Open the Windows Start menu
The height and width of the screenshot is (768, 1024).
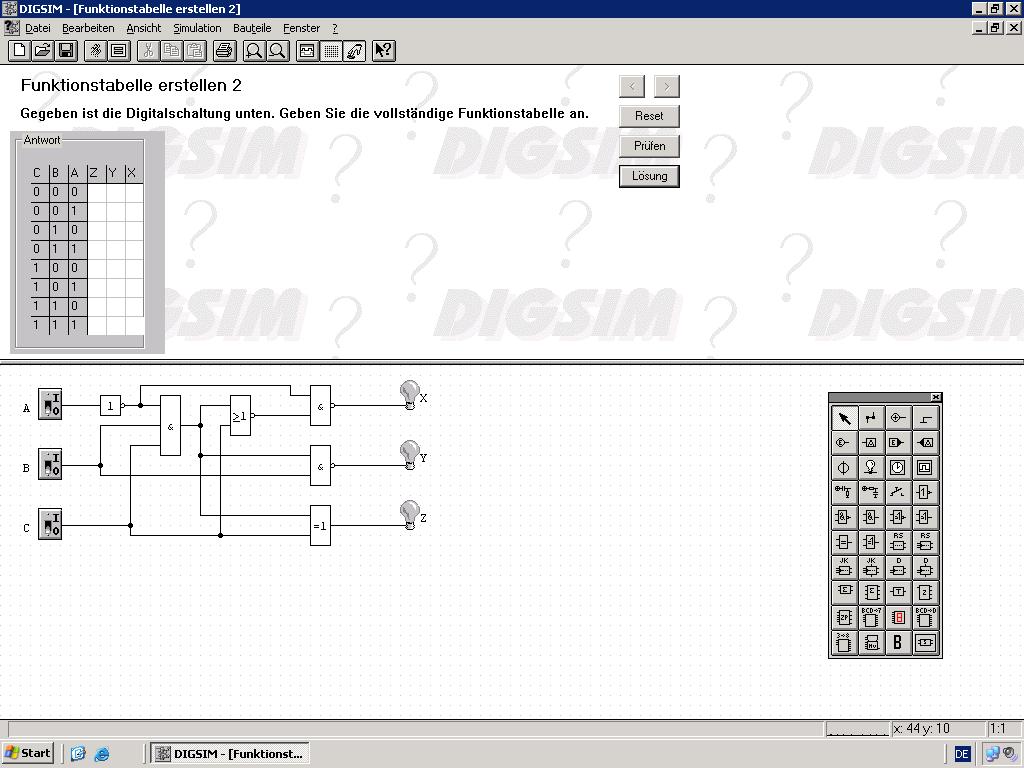coord(27,753)
